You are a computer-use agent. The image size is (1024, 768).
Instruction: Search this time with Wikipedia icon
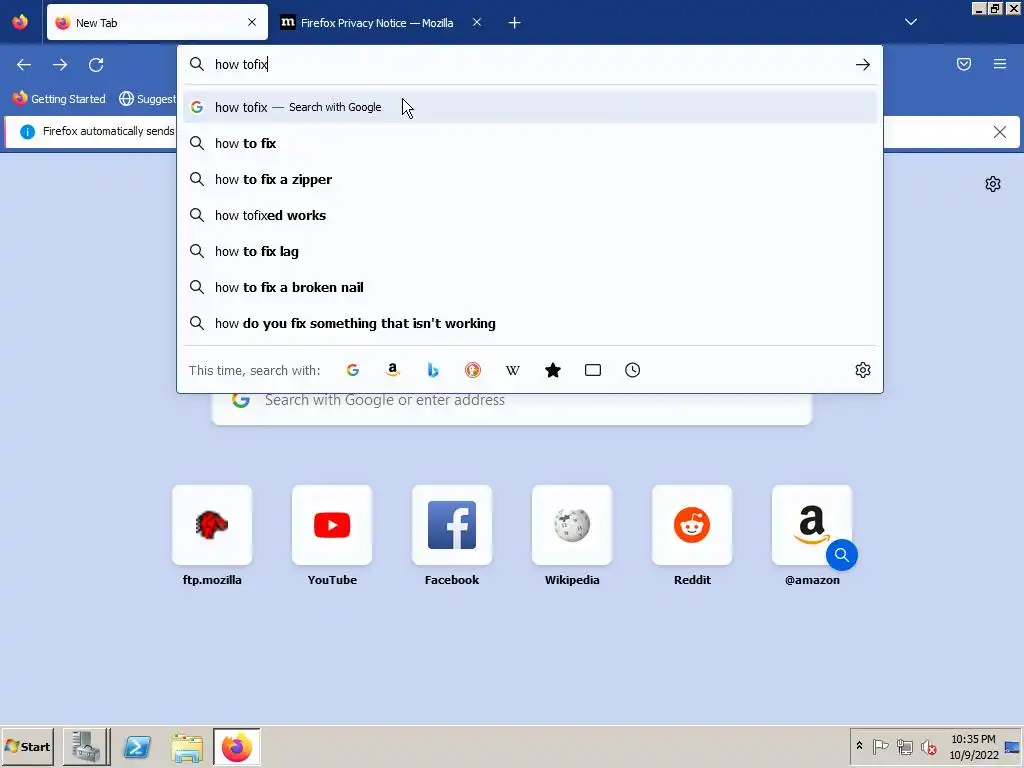(513, 370)
